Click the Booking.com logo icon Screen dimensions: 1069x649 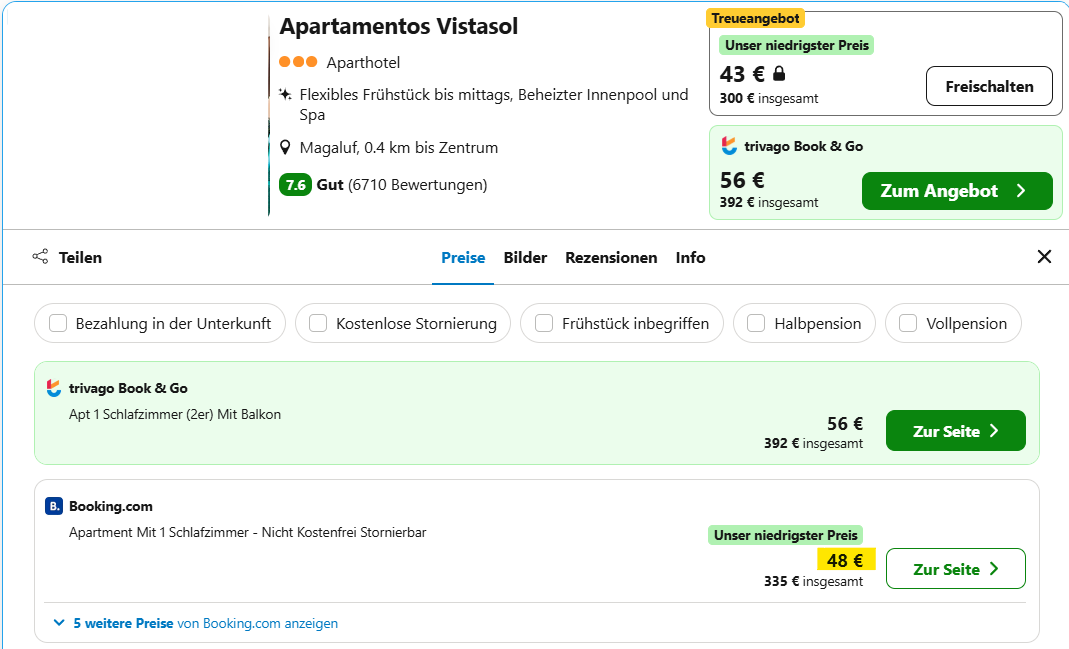54,506
